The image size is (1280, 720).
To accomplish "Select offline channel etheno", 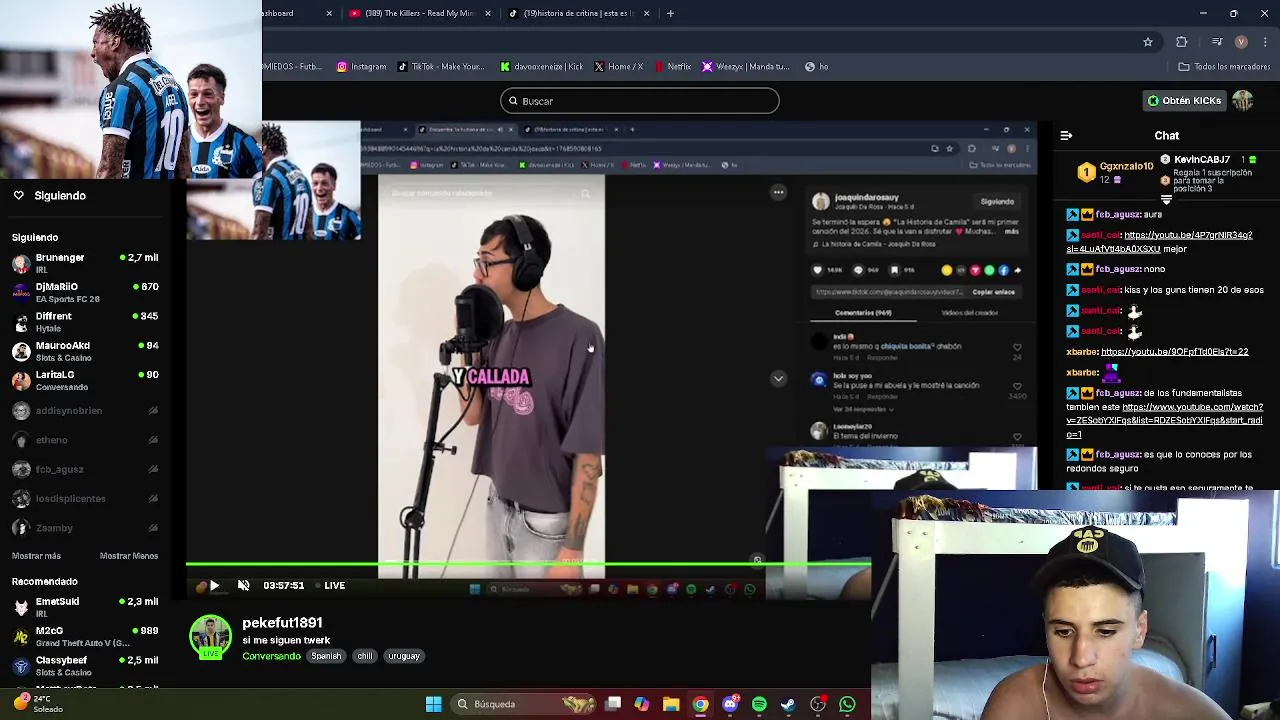I will pyautogui.click(x=85, y=440).
